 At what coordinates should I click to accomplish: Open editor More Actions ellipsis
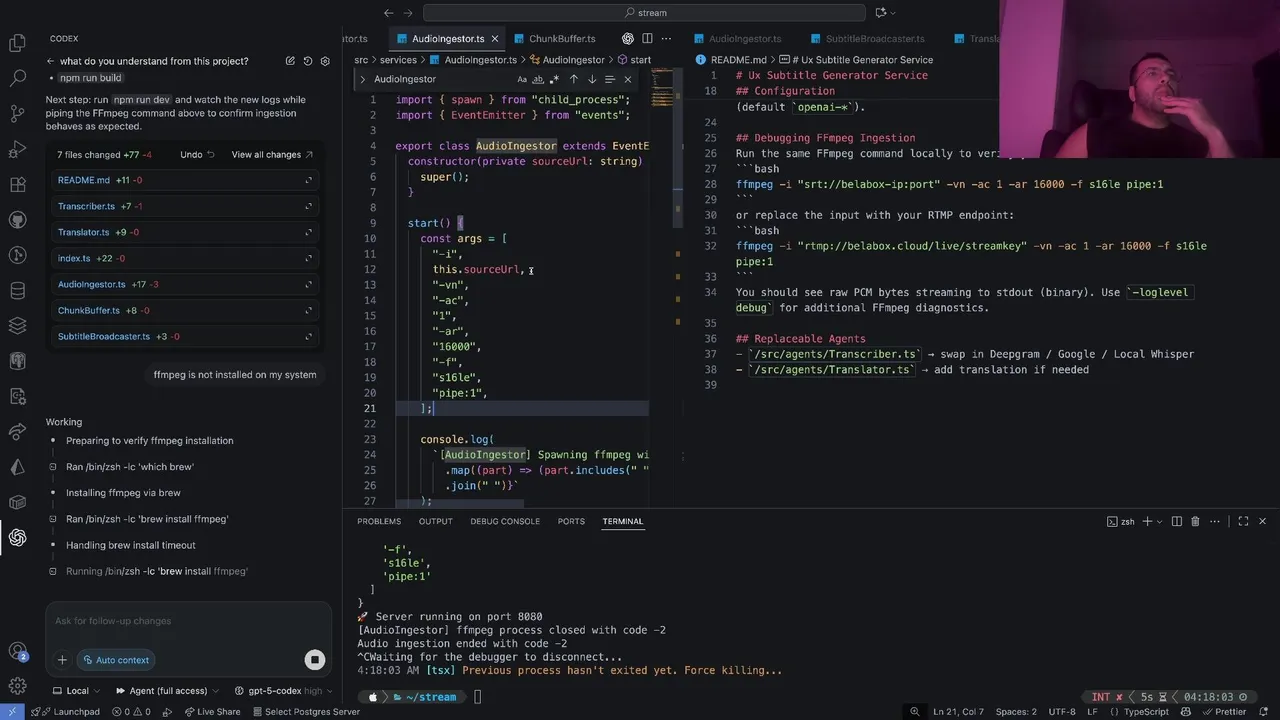(x=668, y=39)
